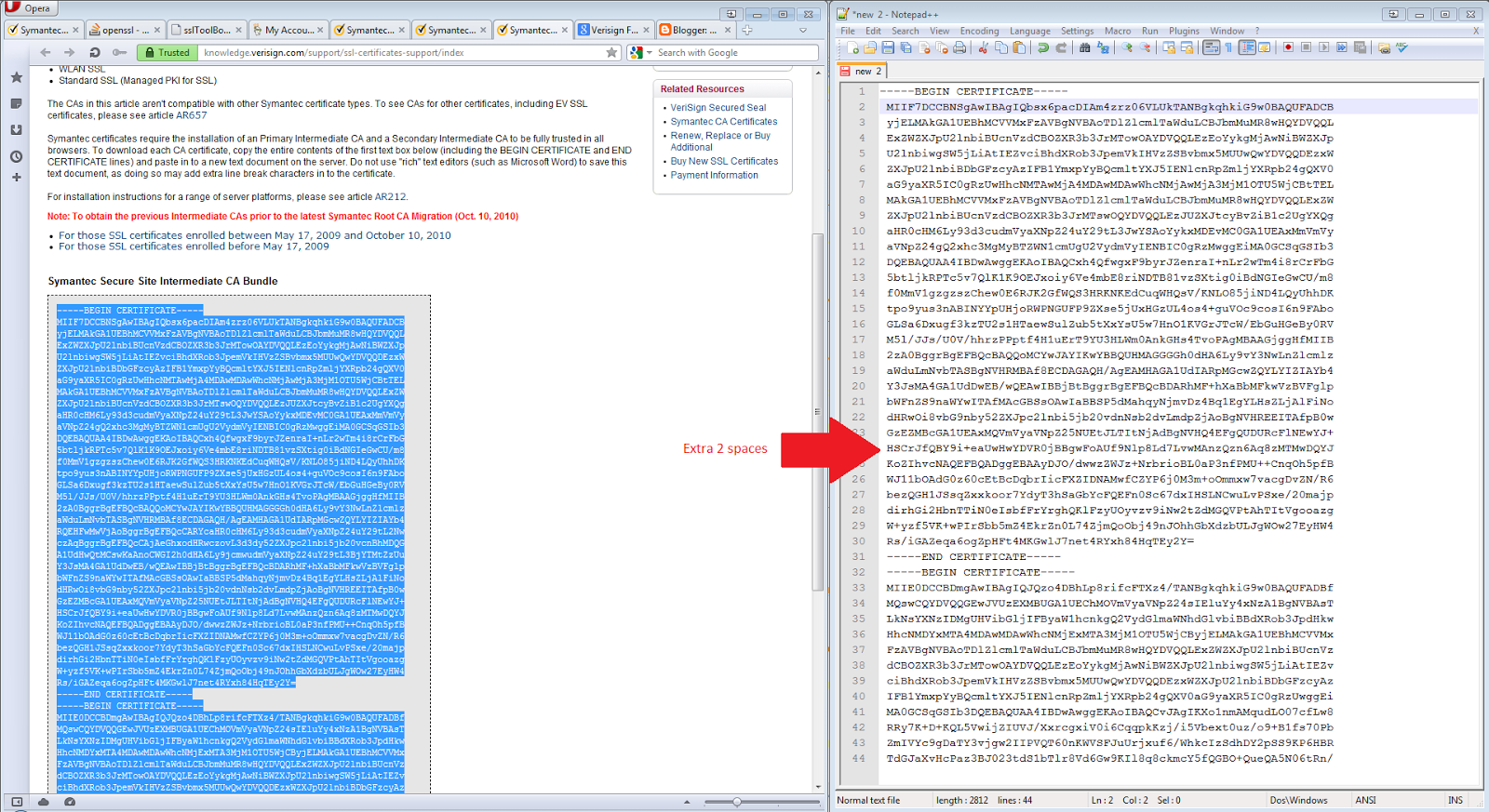
Task: Click the Stop Recording macro icon
Action: coord(1306,47)
